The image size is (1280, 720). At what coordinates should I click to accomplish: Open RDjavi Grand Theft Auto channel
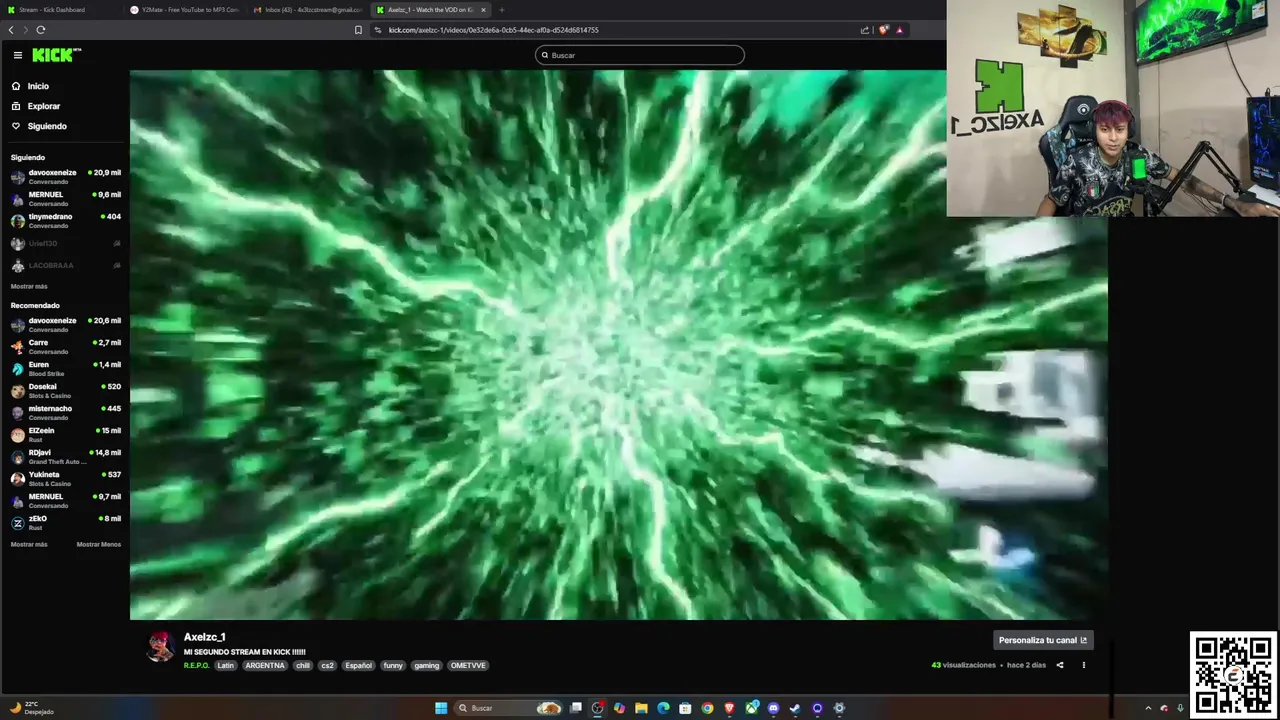pos(65,456)
